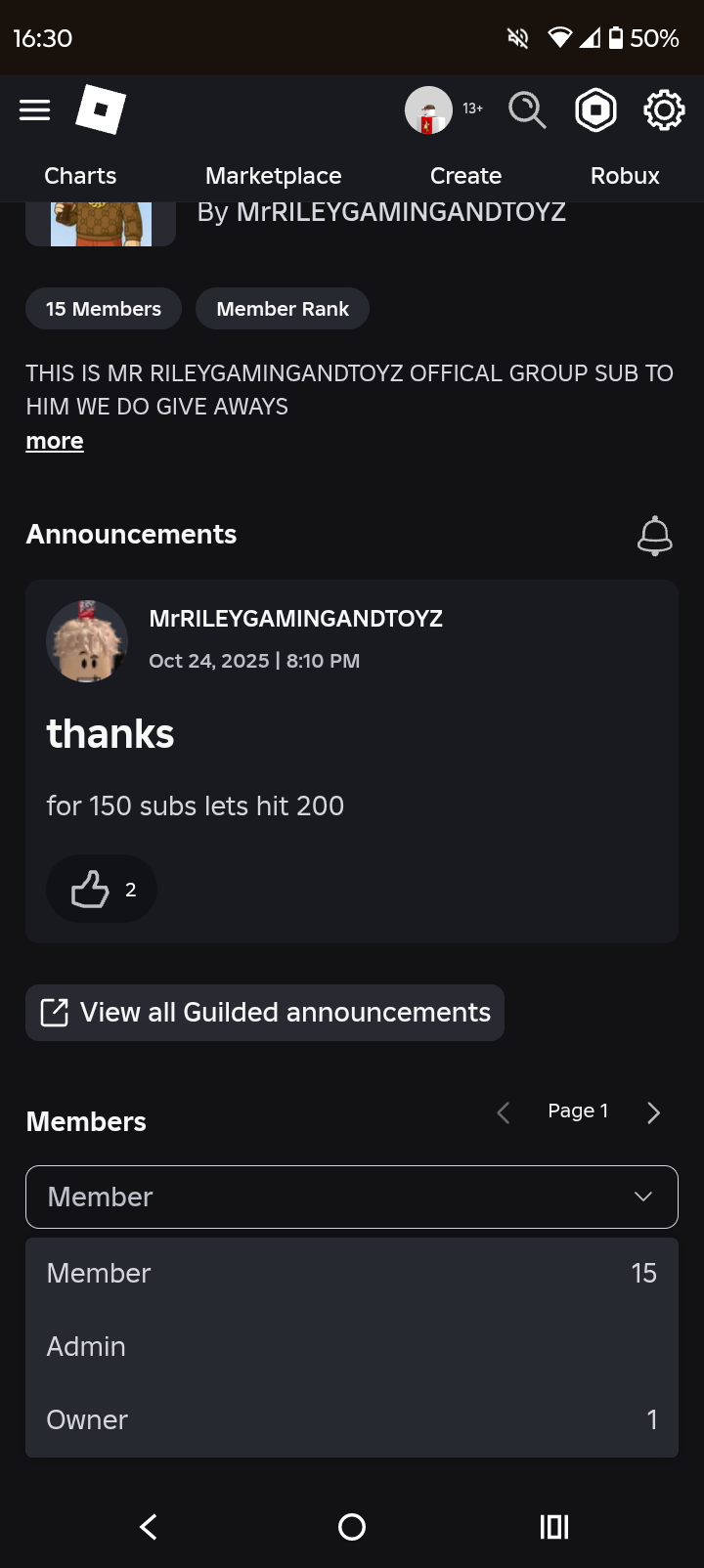This screenshot has width=704, height=1568.
Task: Open the settings gear icon
Action: (x=663, y=109)
